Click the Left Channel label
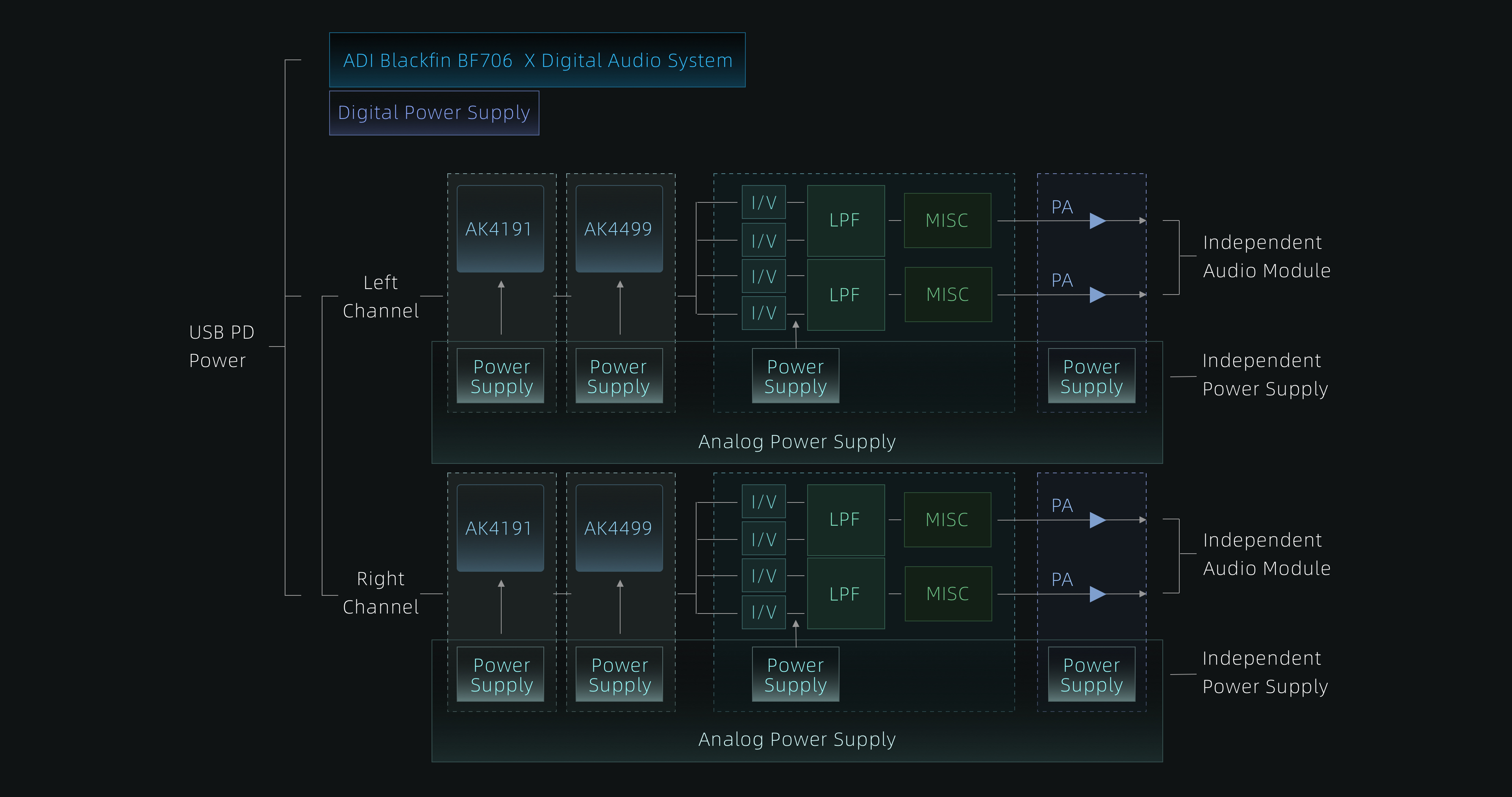 coord(380,297)
